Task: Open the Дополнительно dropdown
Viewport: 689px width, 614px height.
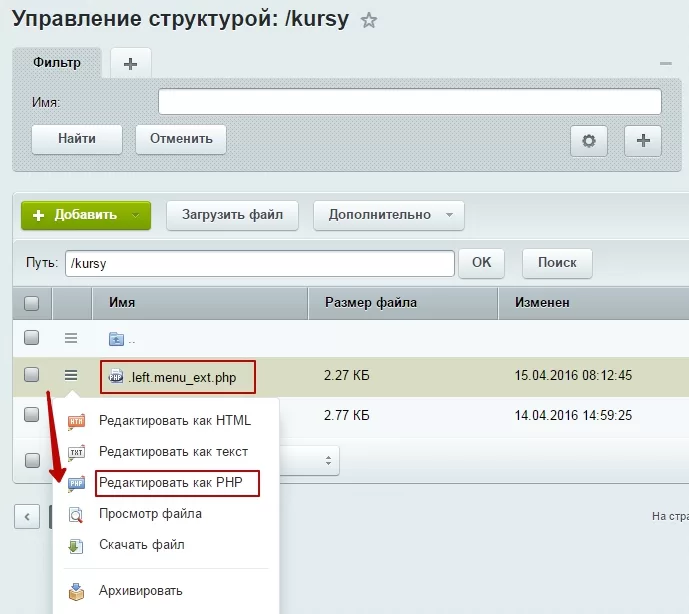Action: tap(389, 215)
